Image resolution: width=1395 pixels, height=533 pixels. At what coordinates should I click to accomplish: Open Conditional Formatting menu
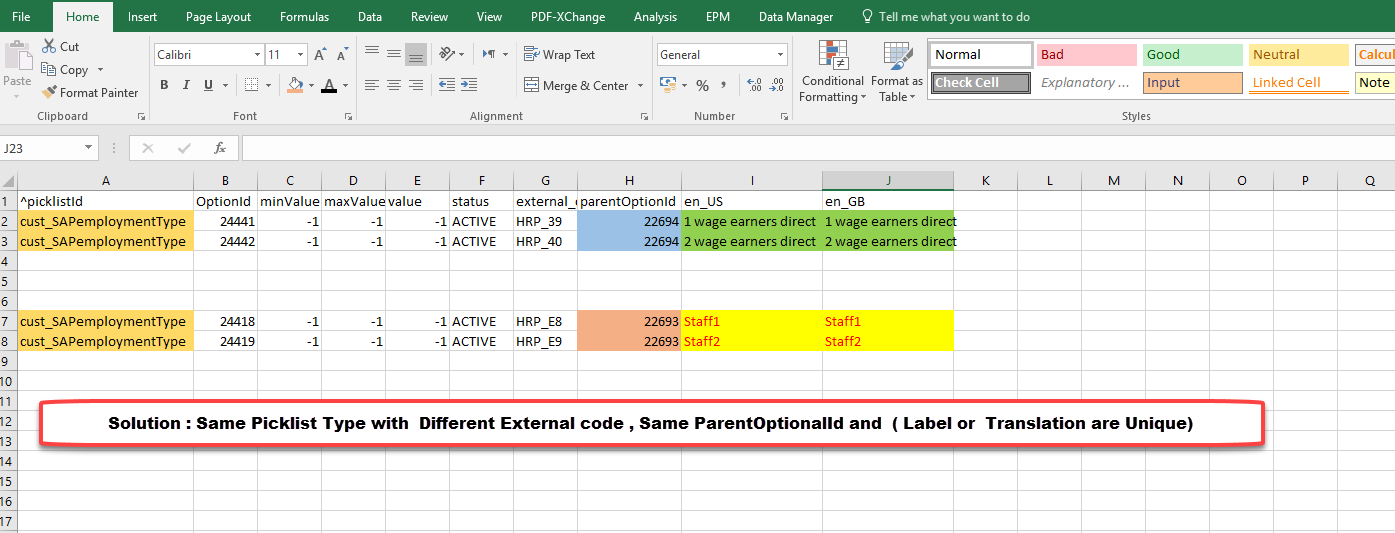point(832,72)
